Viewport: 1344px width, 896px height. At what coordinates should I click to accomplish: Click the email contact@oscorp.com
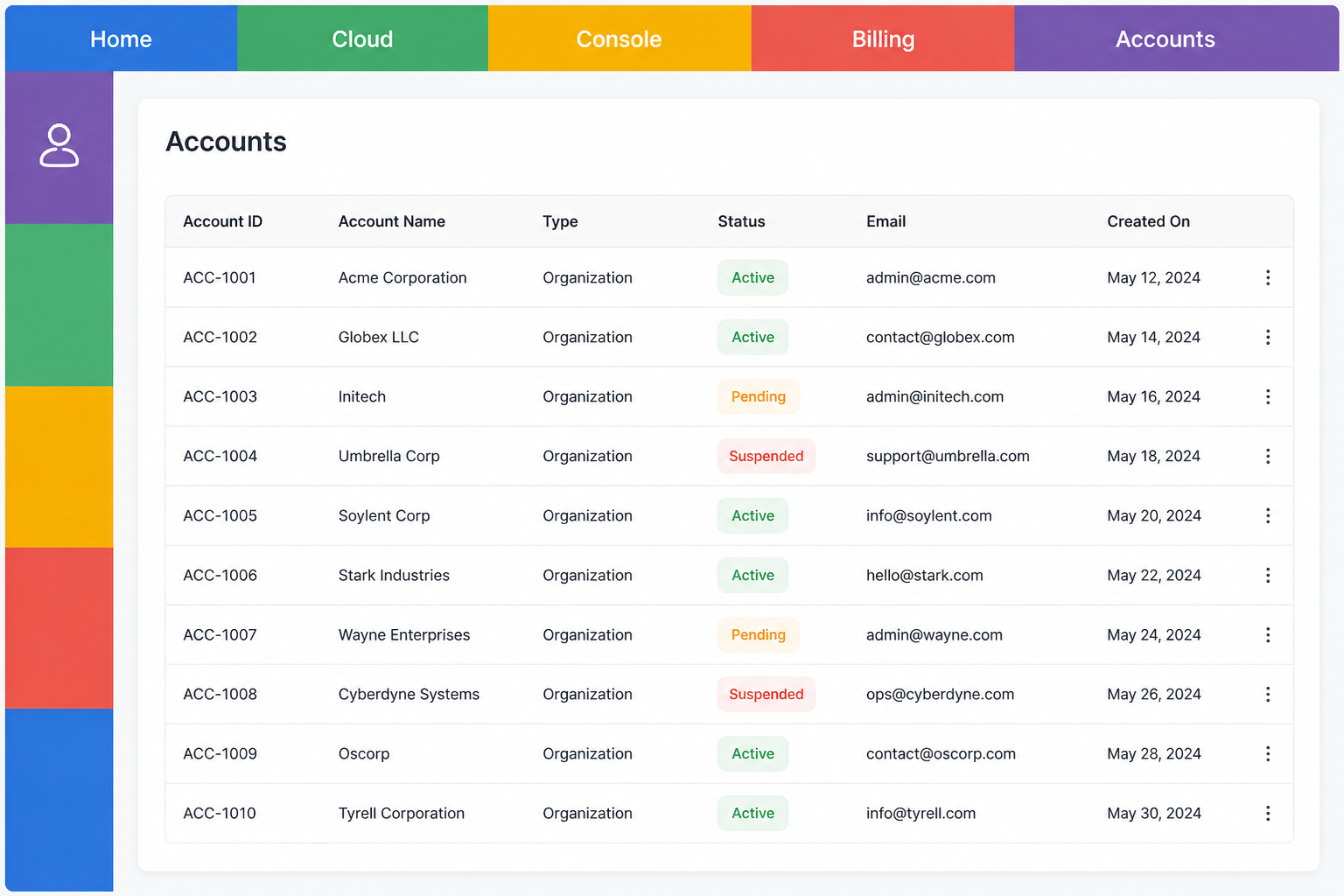point(941,753)
